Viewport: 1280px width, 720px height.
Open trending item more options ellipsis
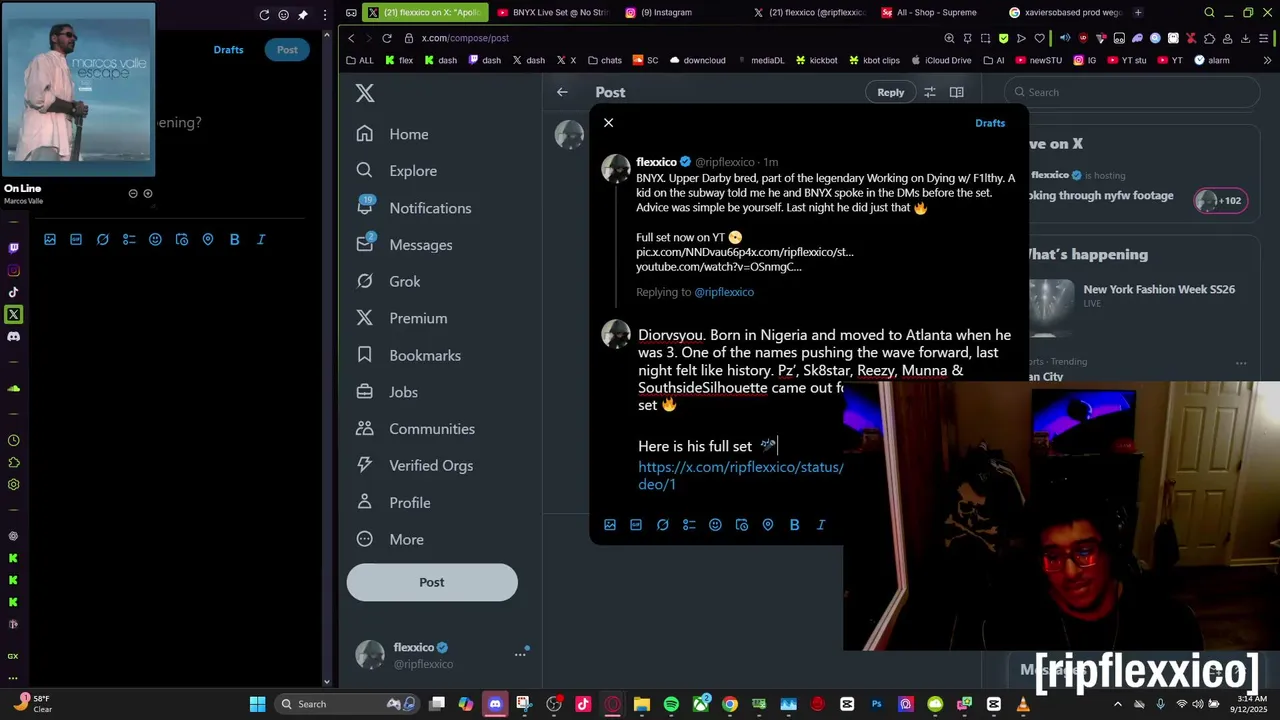tap(1241, 363)
